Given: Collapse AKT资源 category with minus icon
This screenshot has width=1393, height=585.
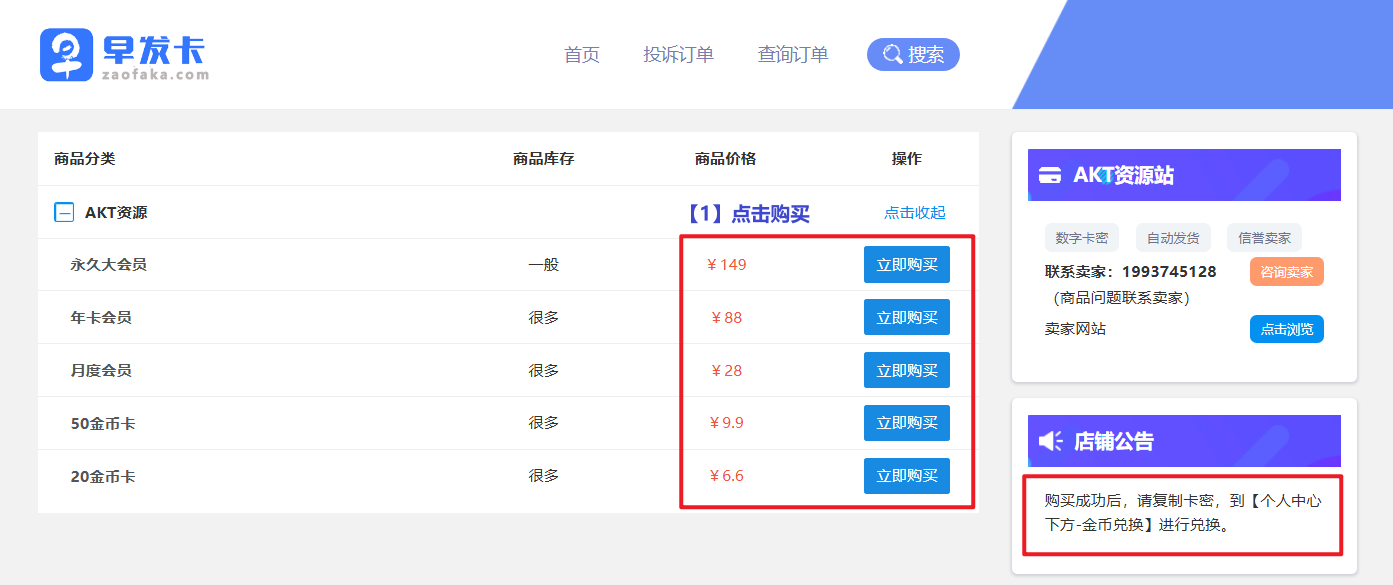Looking at the screenshot, I should tap(64, 212).
